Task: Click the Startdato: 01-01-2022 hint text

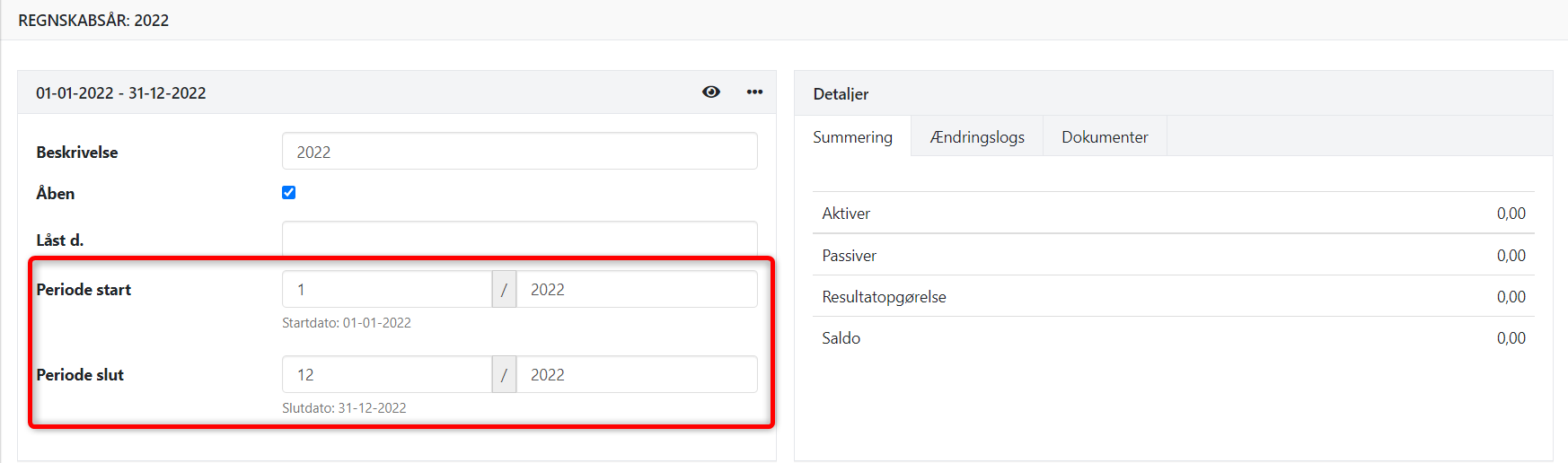Action: point(347,323)
